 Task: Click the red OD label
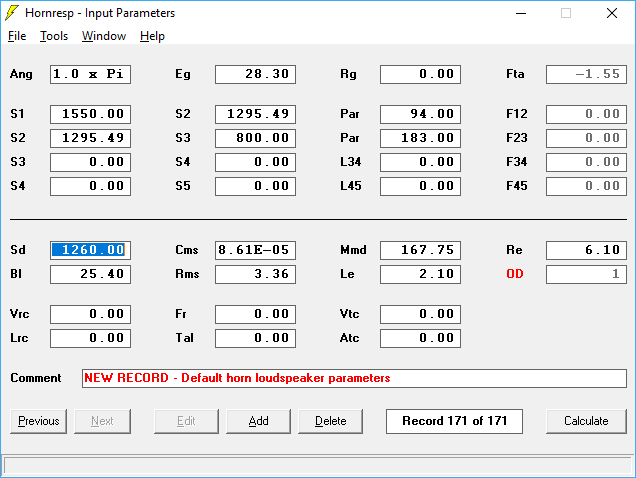point(515,274)
